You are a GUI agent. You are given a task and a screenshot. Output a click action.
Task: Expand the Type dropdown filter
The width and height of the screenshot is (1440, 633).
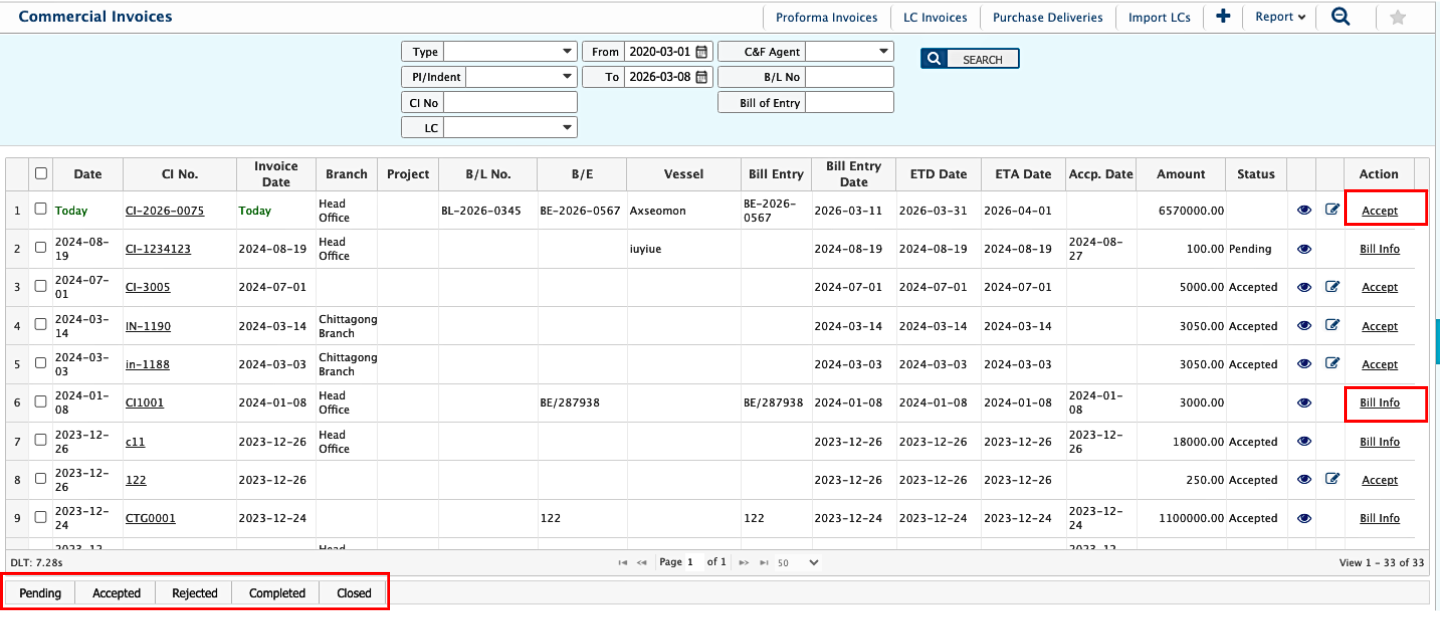pos(510,52)
